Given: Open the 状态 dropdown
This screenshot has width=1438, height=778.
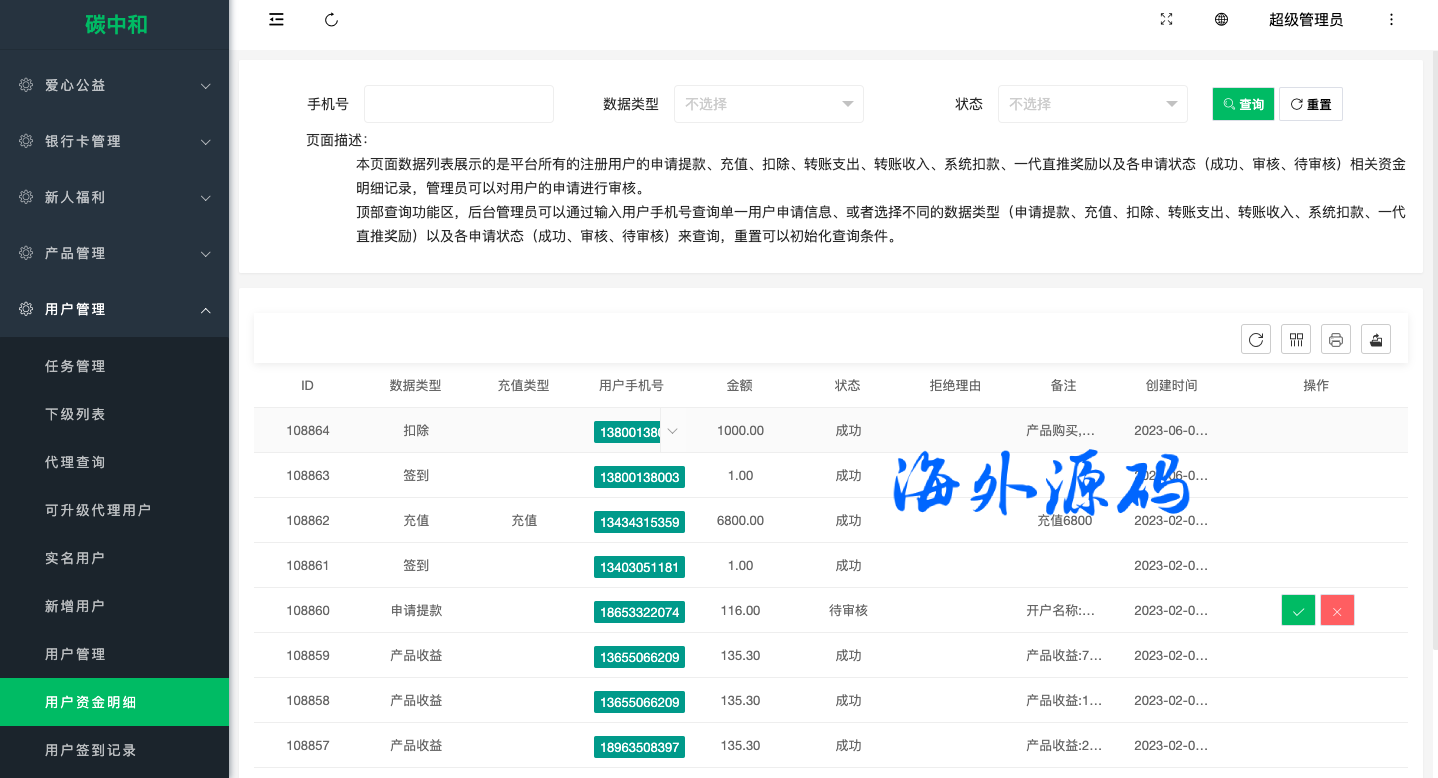Looking at the screenshot, I should [1092, 104].
